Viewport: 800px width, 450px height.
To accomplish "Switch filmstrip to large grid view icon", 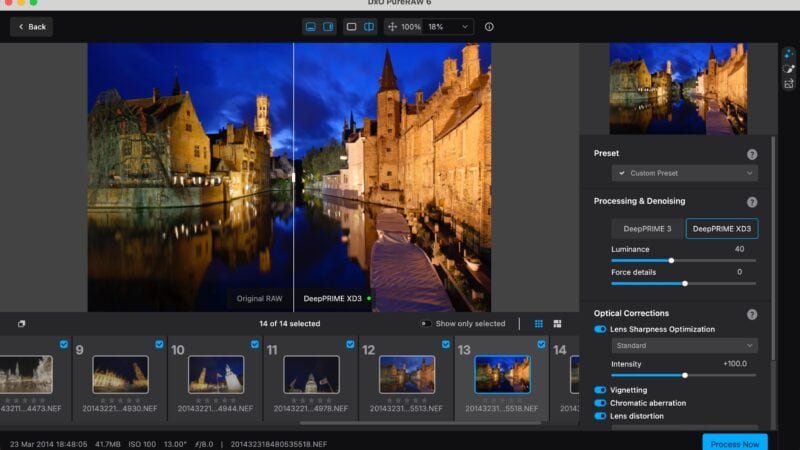I will point(557,323).
